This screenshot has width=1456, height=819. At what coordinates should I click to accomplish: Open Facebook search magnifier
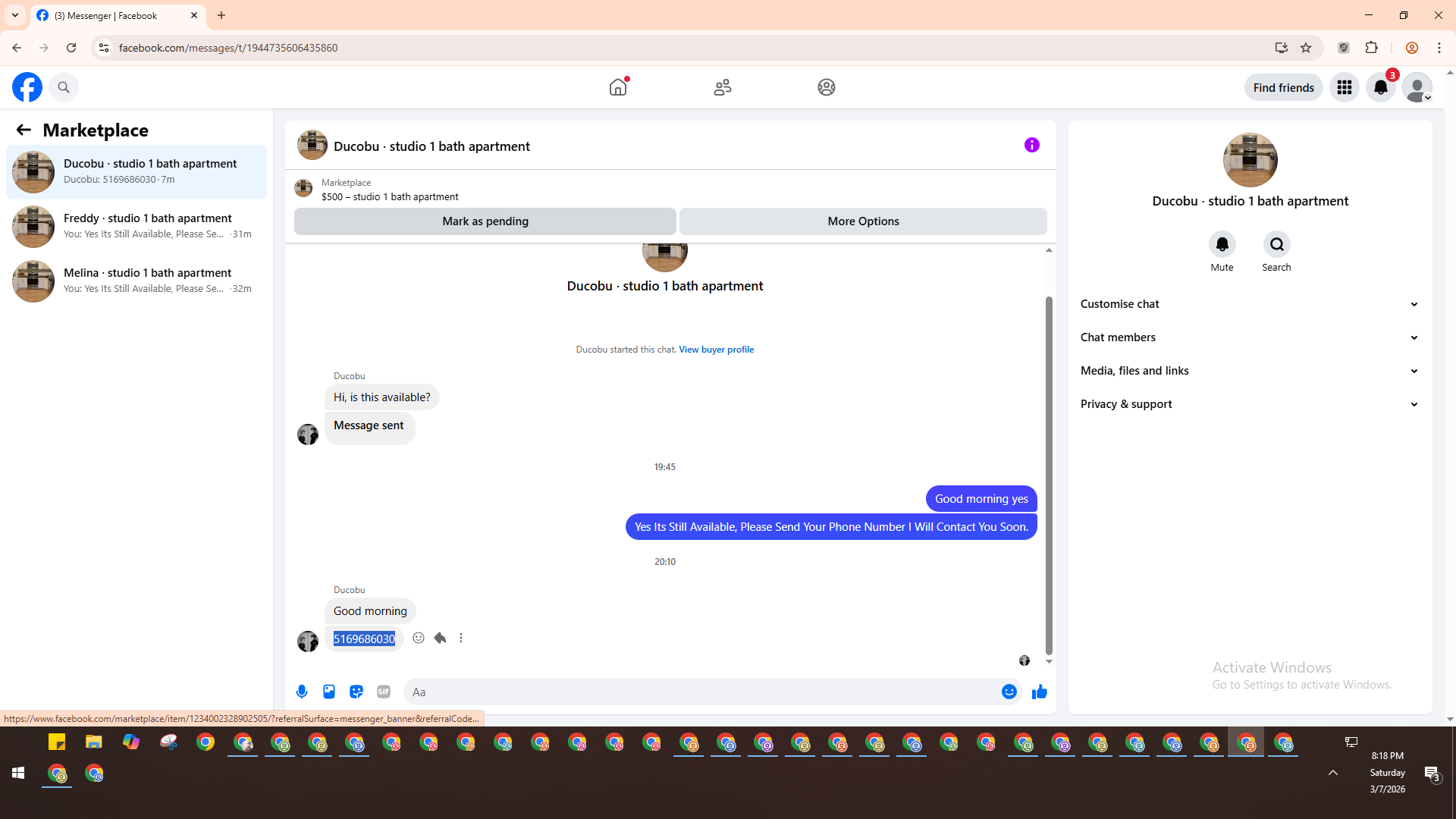(x=64, y=87)
